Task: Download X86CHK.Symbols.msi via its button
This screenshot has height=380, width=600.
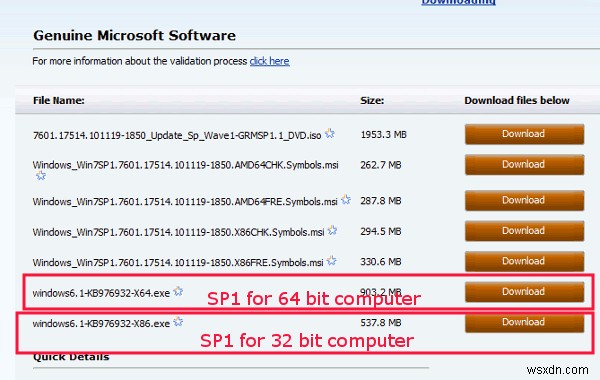Action: [x=524, y=231]
